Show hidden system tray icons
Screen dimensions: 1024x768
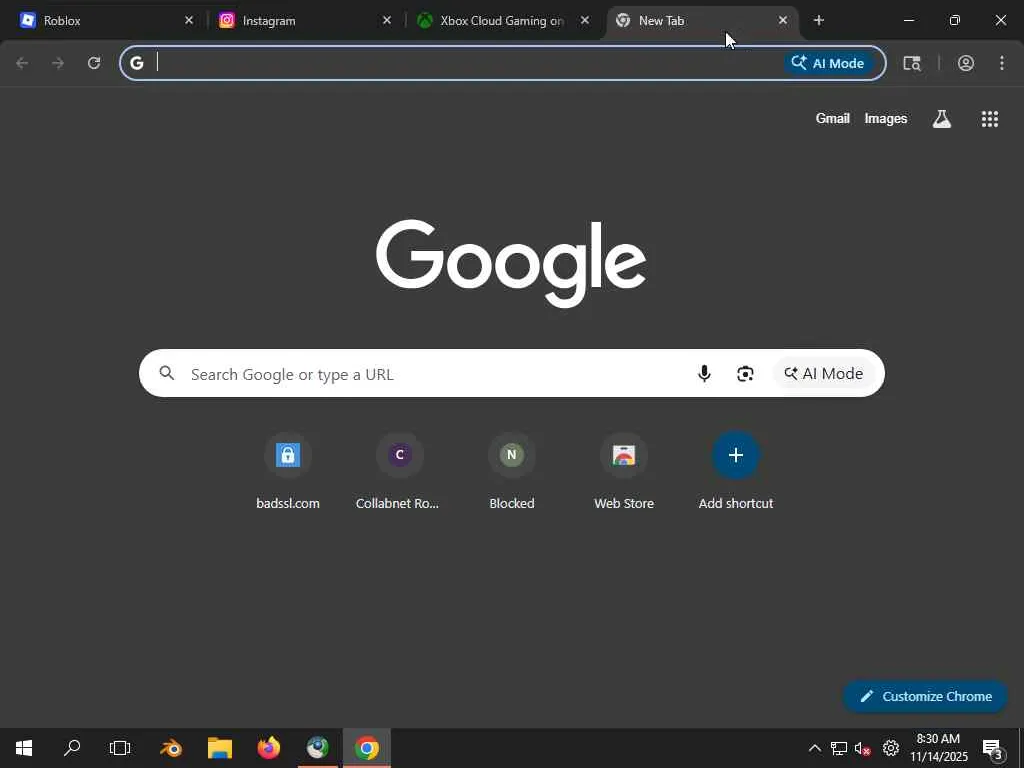click(x=814, y=748)
